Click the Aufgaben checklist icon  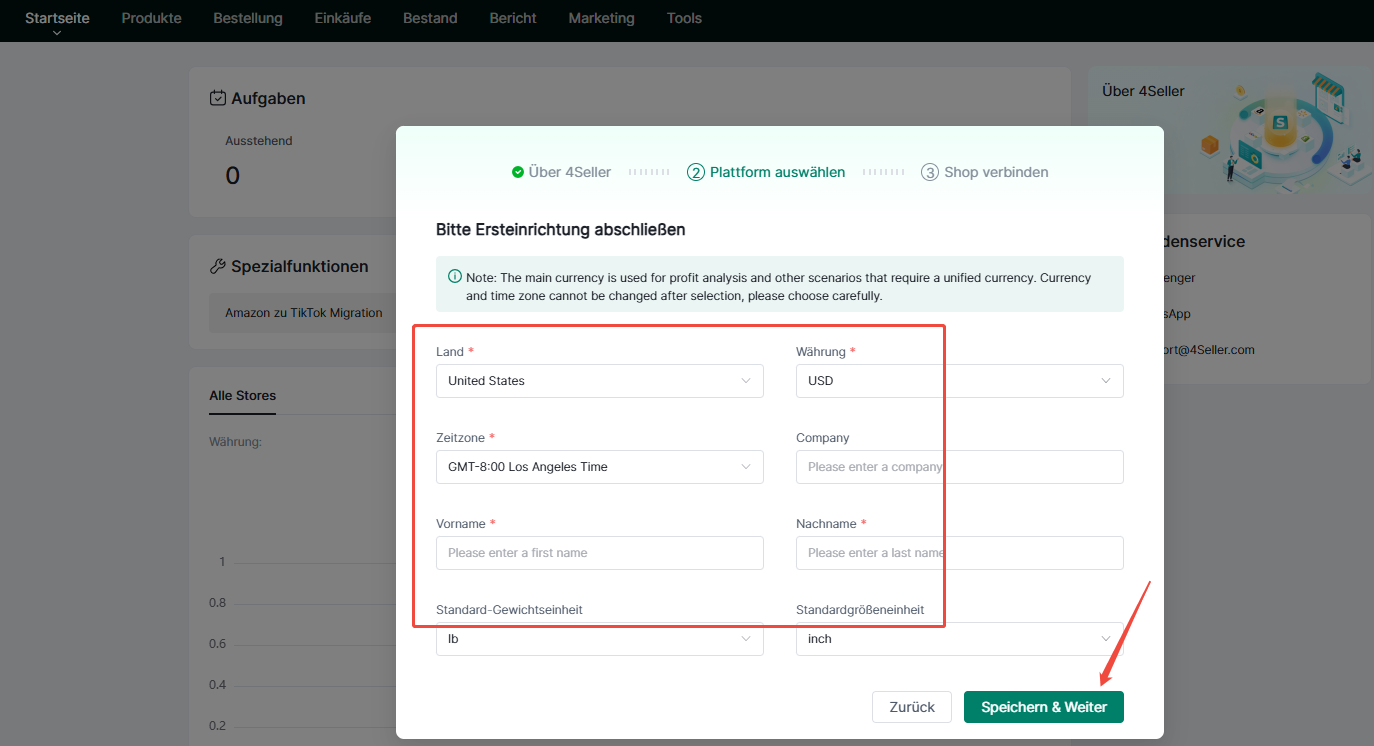tap(218, 98)
